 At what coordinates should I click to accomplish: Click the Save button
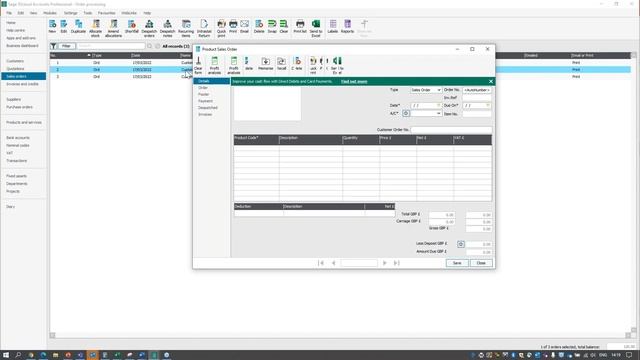pyautogui.click(x=457, y=263)
